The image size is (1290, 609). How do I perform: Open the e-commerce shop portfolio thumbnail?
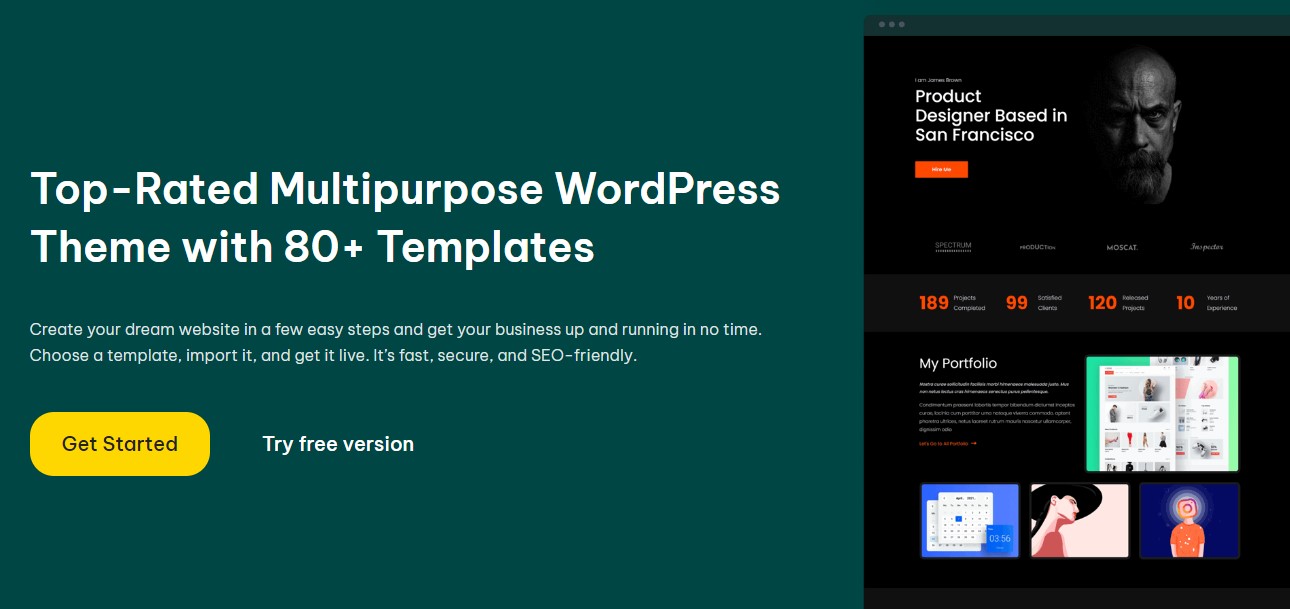tap(1162, 414)
